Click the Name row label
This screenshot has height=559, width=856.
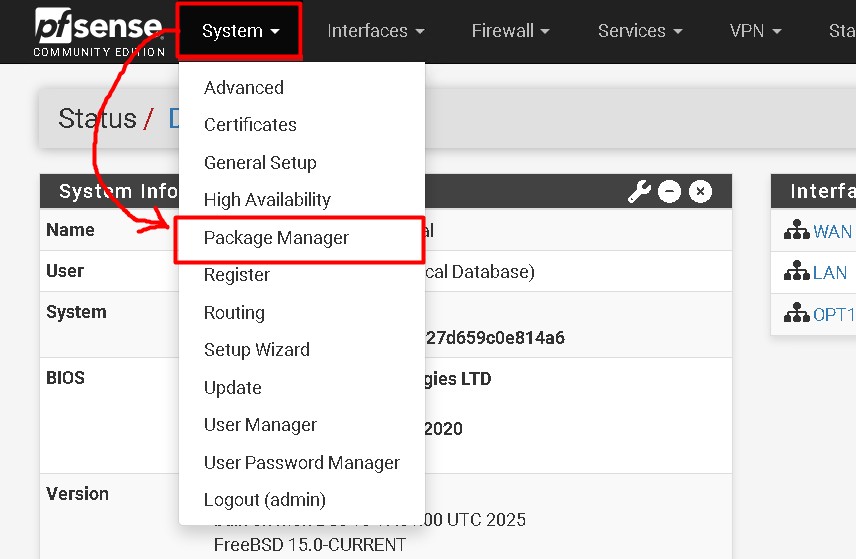(70, 229)
